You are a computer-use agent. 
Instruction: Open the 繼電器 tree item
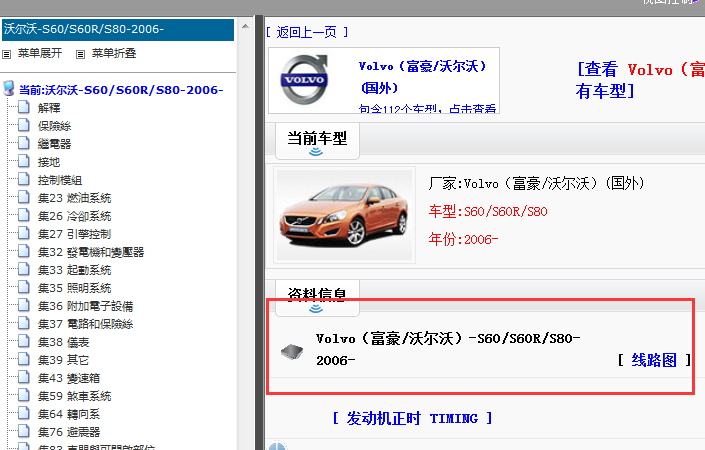54,144
